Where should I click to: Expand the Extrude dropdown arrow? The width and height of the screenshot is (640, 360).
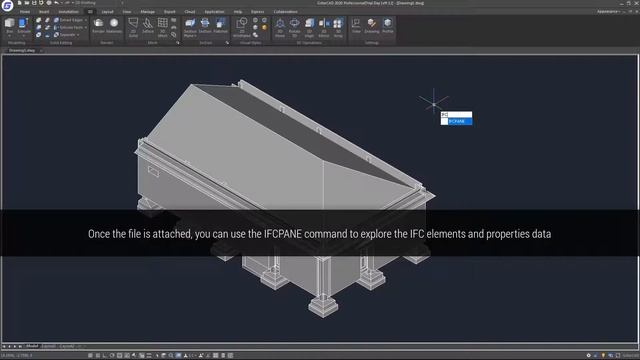[24, 36]
